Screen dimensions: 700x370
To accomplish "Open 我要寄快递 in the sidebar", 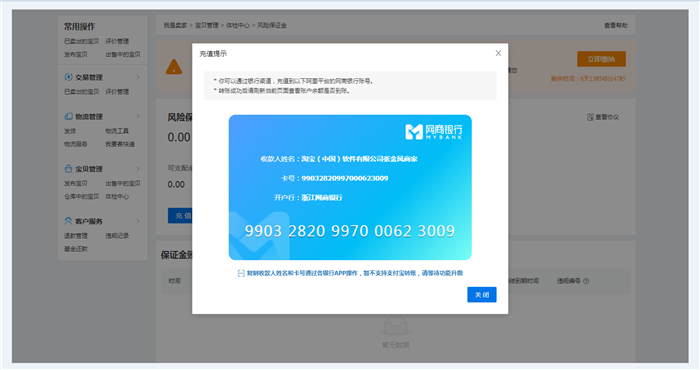I will coord(120,144).
